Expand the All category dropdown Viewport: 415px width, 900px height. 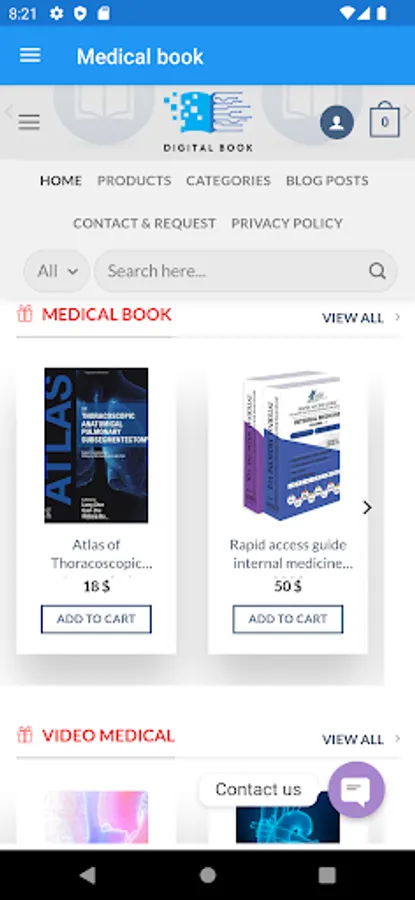[x=56, y=271]
